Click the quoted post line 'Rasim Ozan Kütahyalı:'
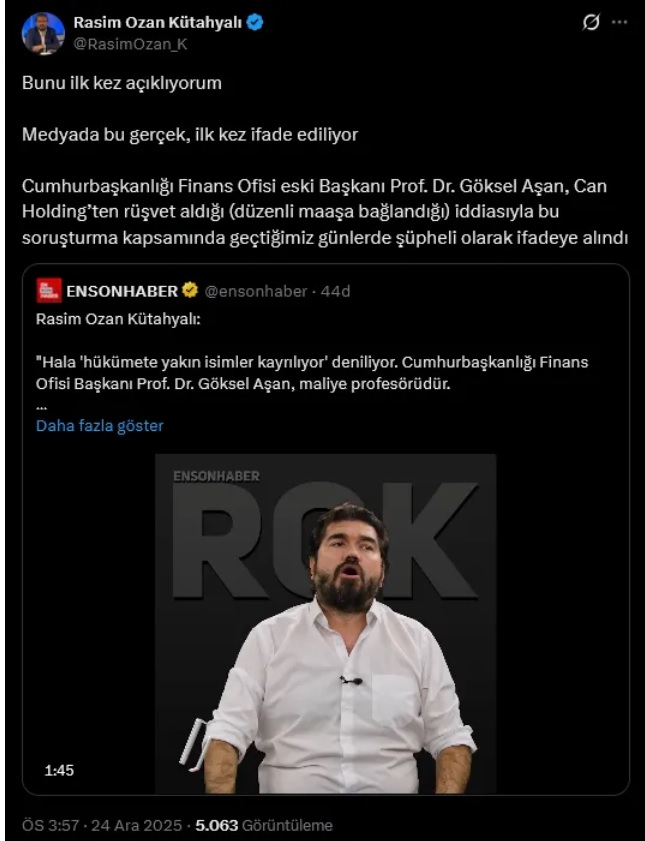Viewport: 645px width, 841px height. click(118, 319)
